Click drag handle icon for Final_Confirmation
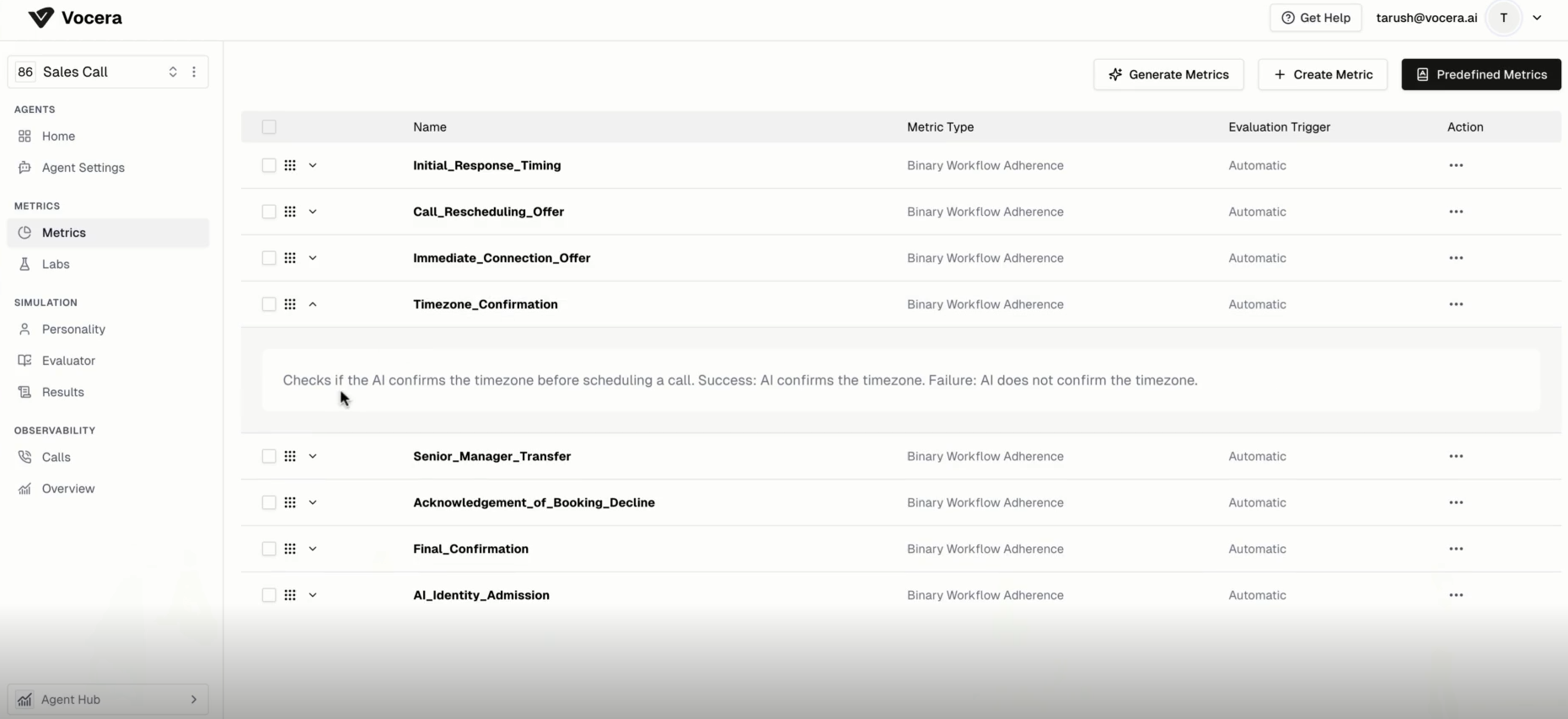The height and width of the screenshot is (719, 1568). click(x=290, y=549)
